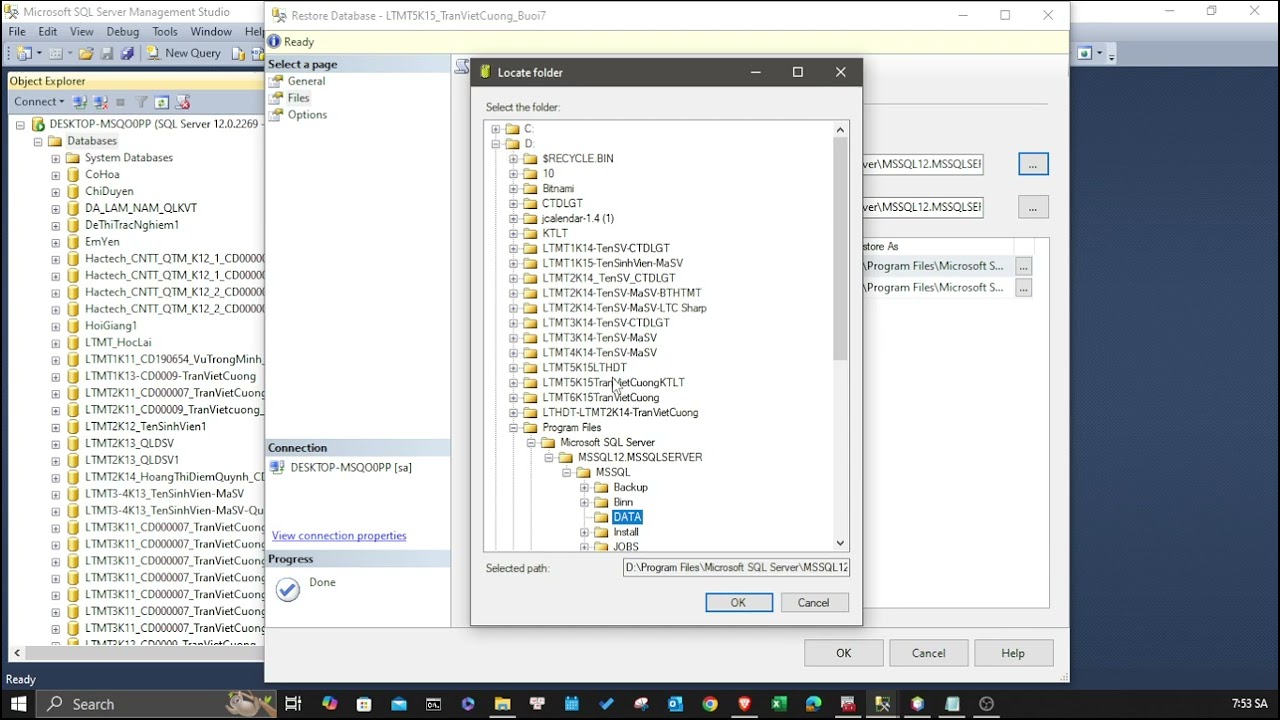Select the Options page in Restore Database
Image resolution: width=1280 pixels, height=720 pixels.
point(307,115)
